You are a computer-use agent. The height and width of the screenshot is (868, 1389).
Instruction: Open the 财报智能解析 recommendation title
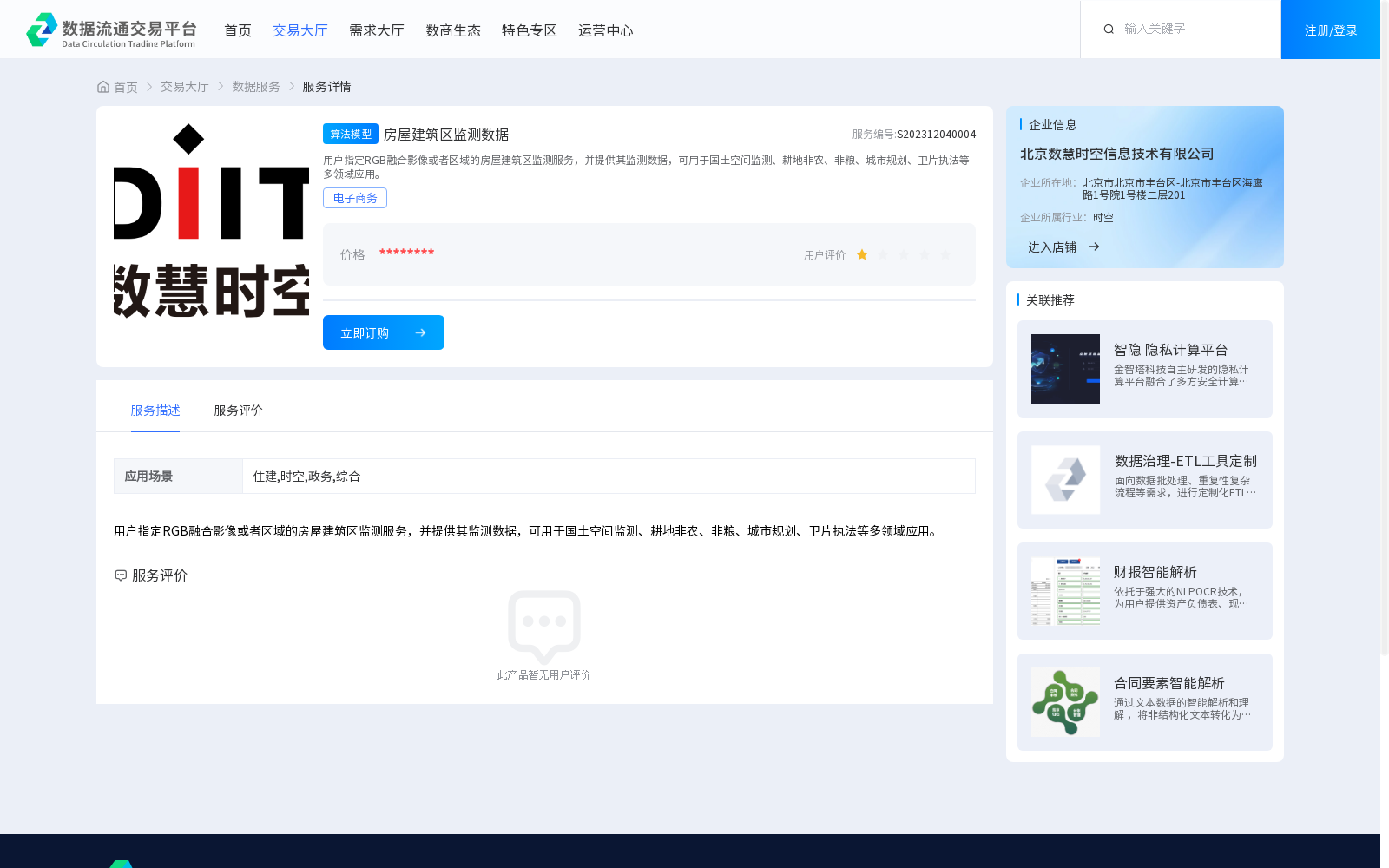tap(1155, 572)
